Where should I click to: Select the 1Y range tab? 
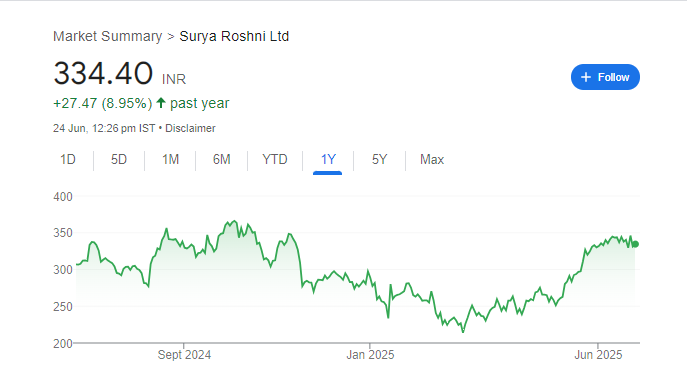tap(328, 159)
